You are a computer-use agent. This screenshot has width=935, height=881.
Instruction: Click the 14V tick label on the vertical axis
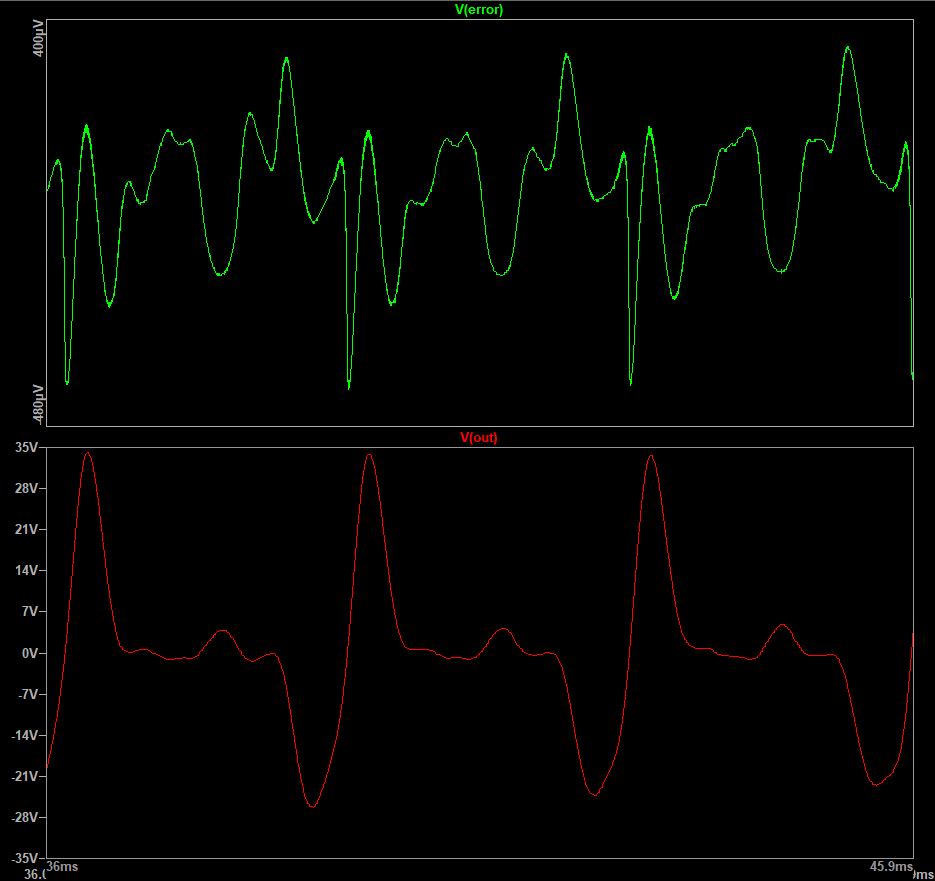tap(26, 571)
